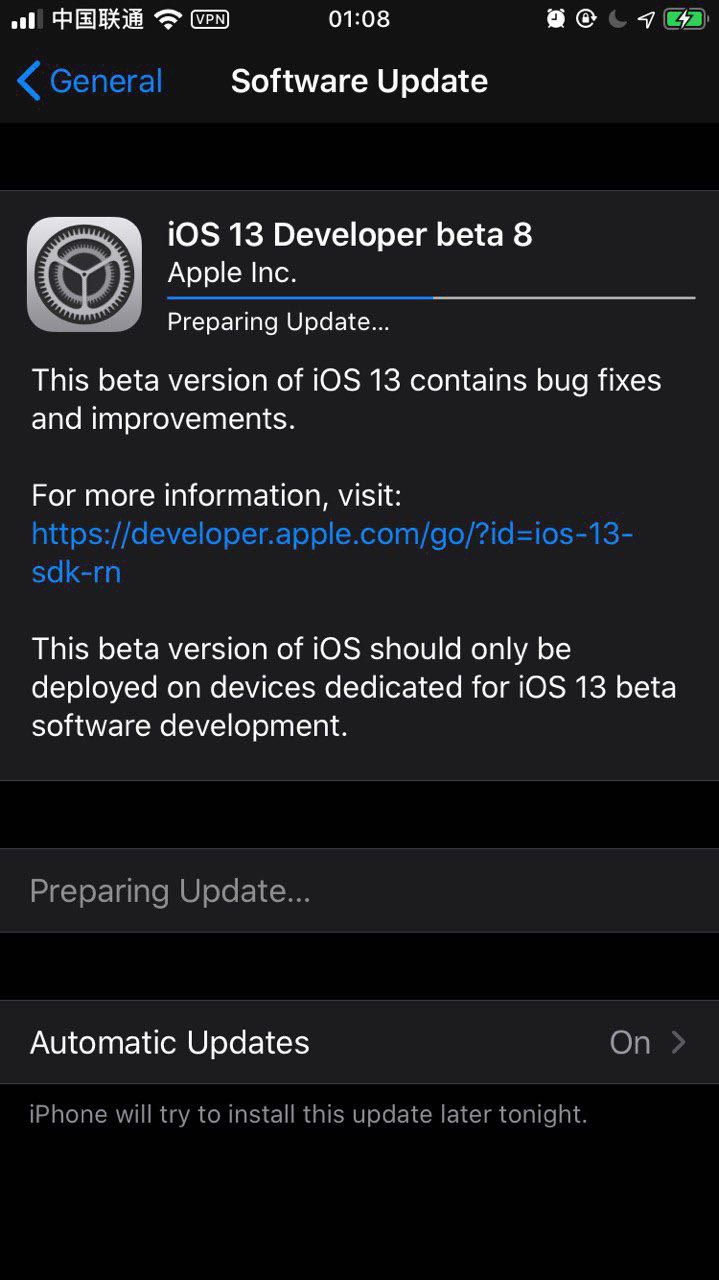Open the developer.apple.com release notes link
The image size is (719, 1280).
332,553
